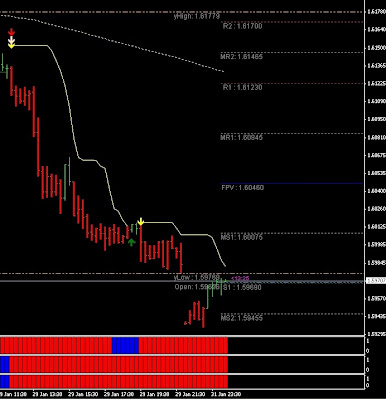
Task: Click the blue block in middle indicator row
Action: click(x=5, y=364)
